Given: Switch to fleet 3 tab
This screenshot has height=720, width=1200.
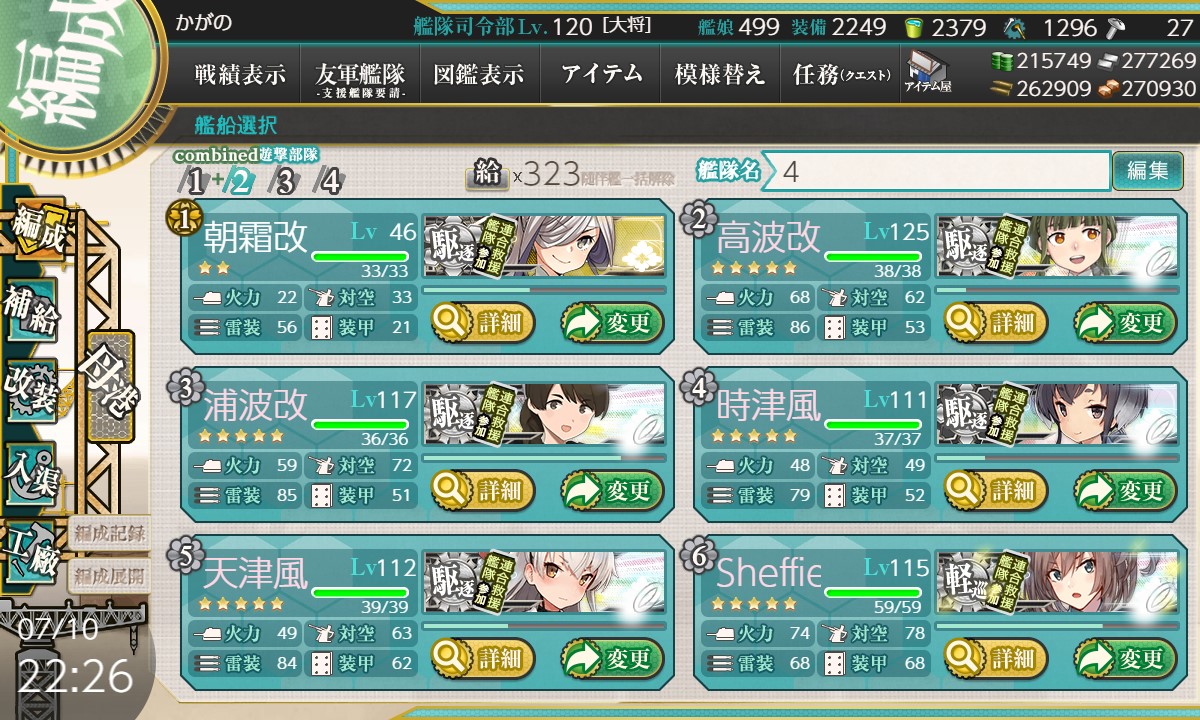Looking at the screenshot, I should 285,181.
